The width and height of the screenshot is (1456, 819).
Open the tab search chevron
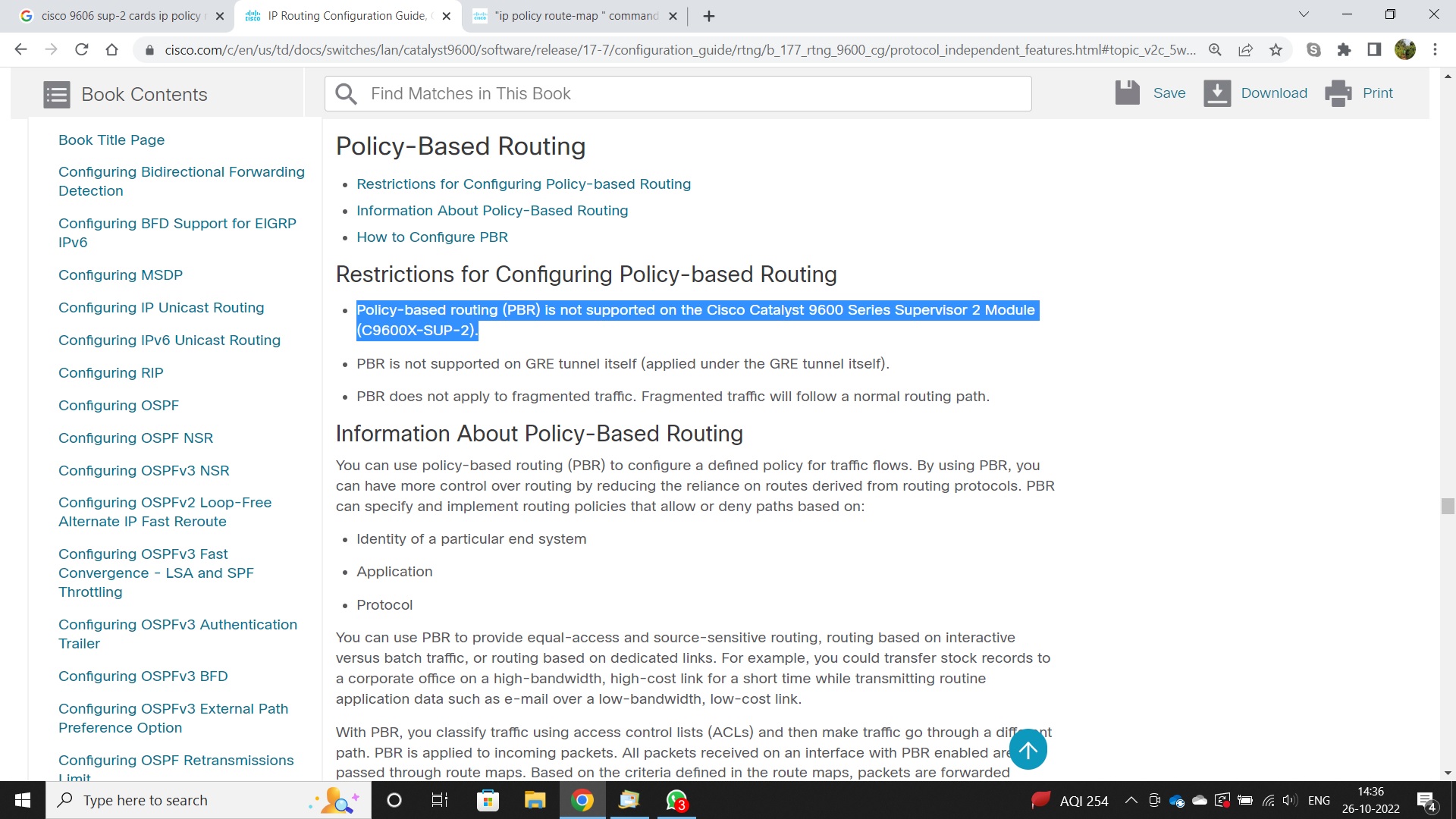click(1303, 15)
